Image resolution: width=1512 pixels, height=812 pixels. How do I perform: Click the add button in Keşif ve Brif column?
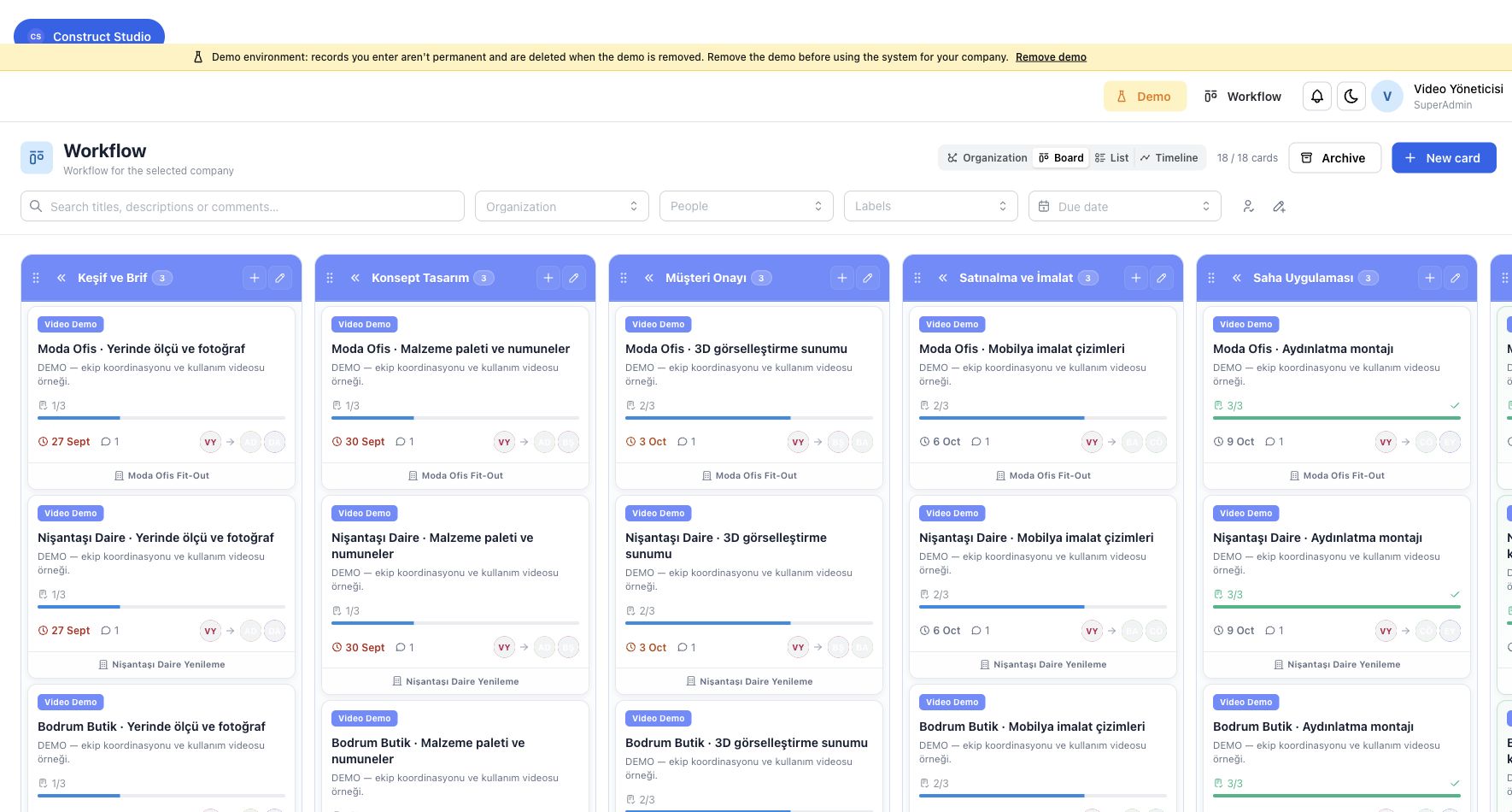pyautogui.click(x=254, y=278)
